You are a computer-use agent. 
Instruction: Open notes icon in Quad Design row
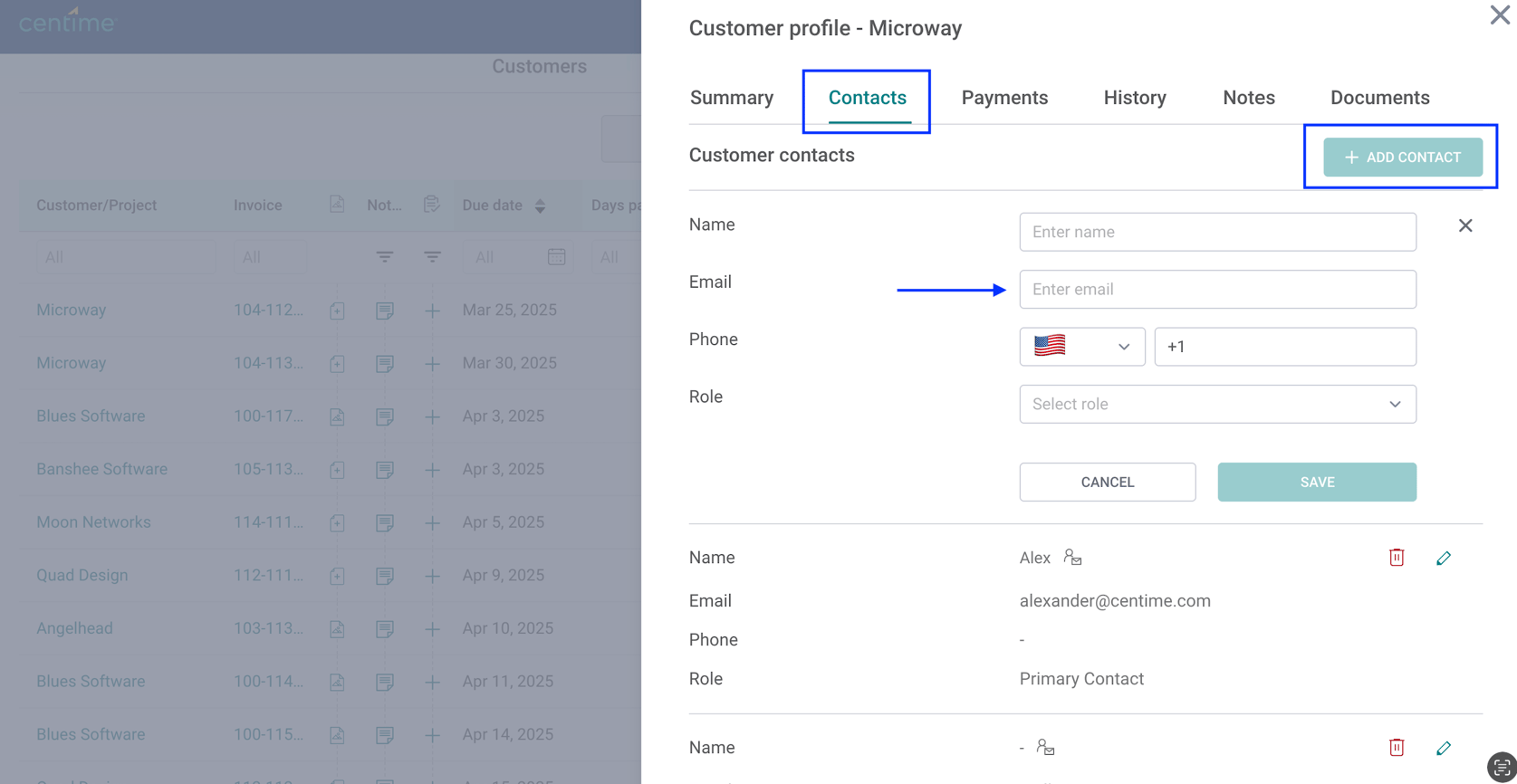pyautogui.click(x=385, y=576)
